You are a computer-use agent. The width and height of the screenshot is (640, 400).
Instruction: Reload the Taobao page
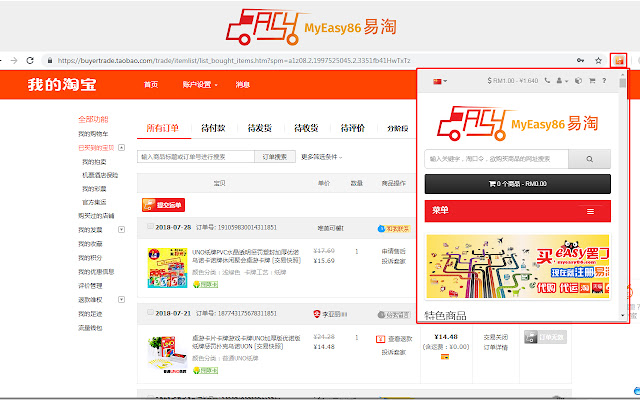[30, 60]
